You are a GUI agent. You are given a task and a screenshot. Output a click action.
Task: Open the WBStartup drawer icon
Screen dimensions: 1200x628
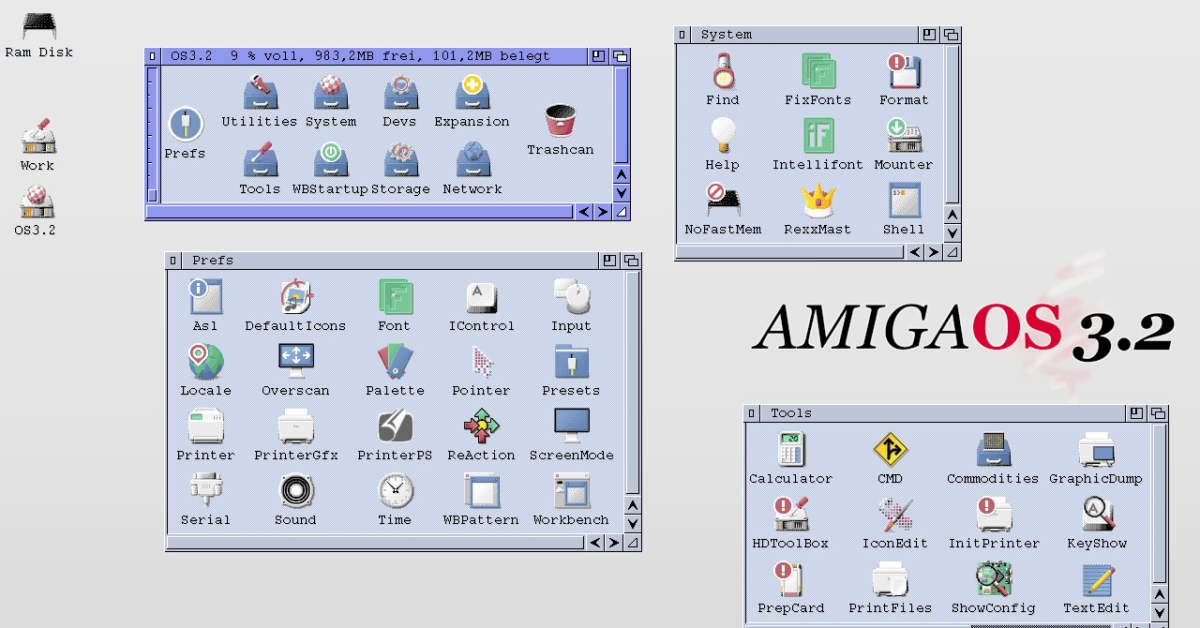[330, 160]
